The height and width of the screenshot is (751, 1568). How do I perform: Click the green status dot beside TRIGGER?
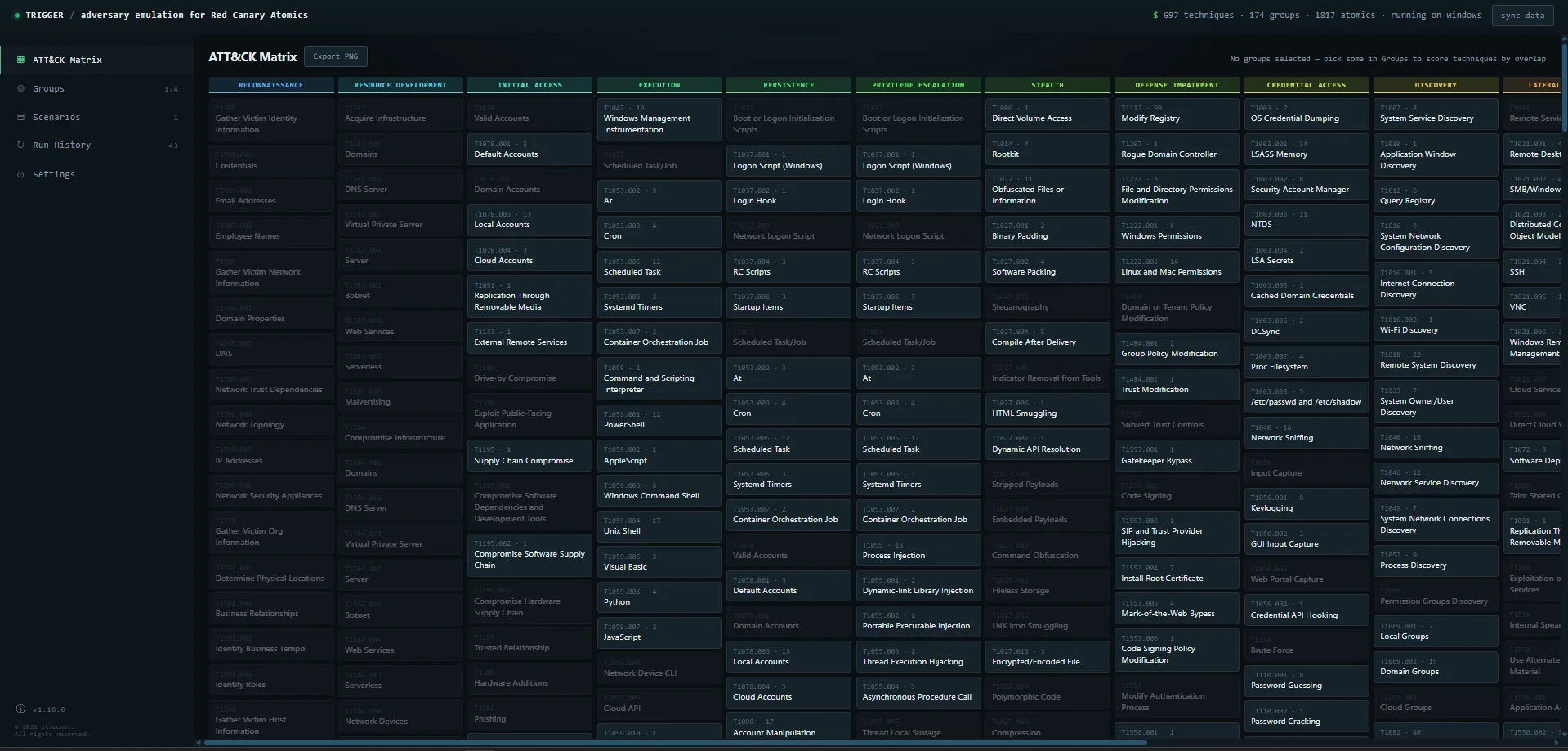click(17, 15)
